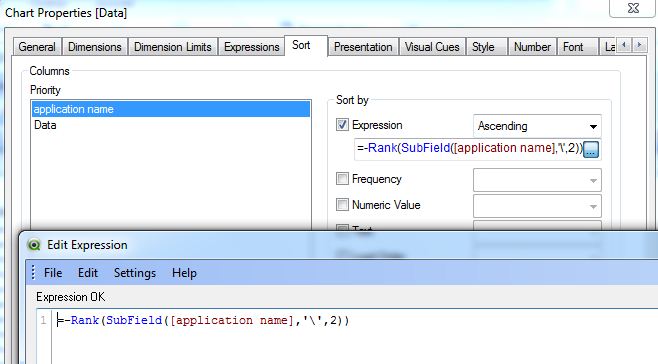Image resolution: width=658 pixels, height=364 pixels.
Task: Switch to the Dimensions tab
Action: [x=95, y=47]
